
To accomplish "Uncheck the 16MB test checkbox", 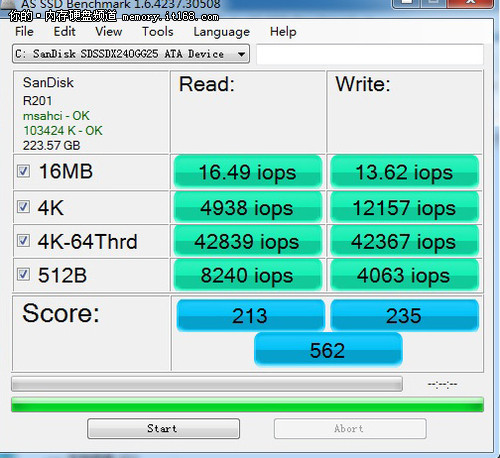I will [x=23, y=171].
